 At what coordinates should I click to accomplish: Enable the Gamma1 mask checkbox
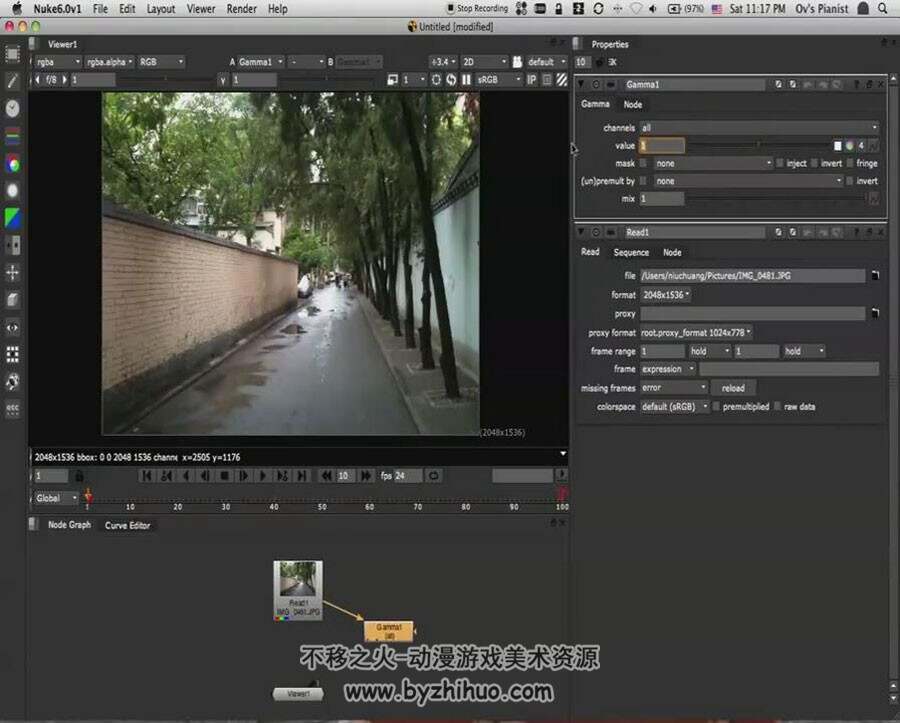coord(643,164)
